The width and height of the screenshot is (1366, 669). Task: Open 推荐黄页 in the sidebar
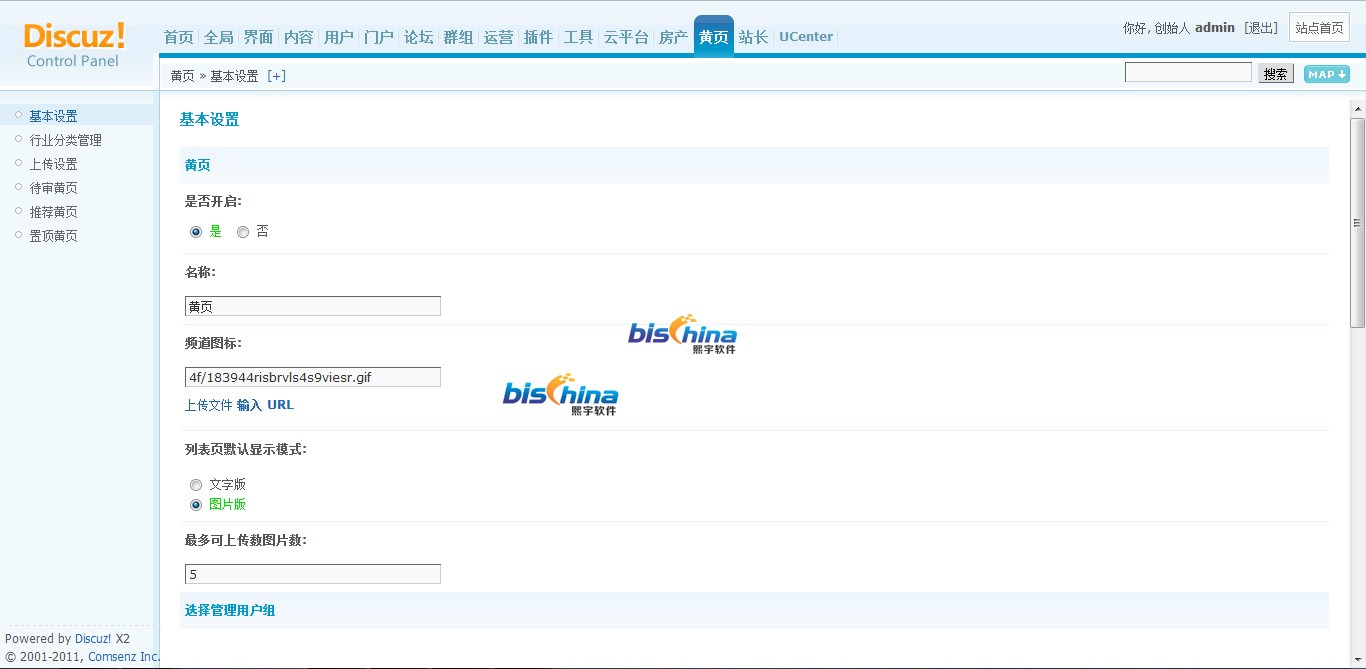click(53, 212)
